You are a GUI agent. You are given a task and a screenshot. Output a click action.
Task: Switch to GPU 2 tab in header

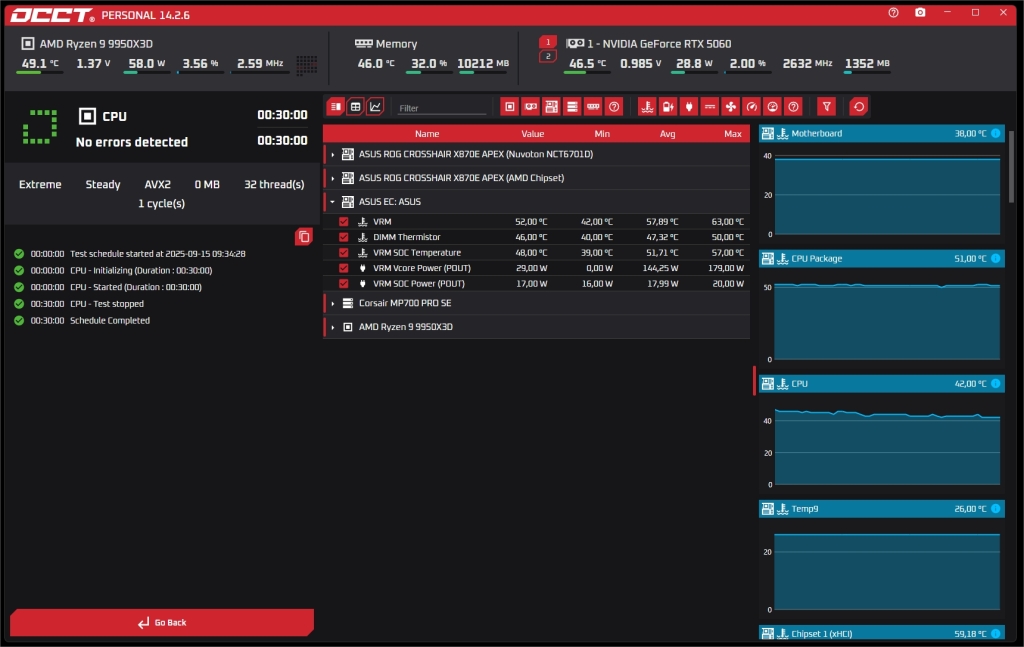coord(547,56)
